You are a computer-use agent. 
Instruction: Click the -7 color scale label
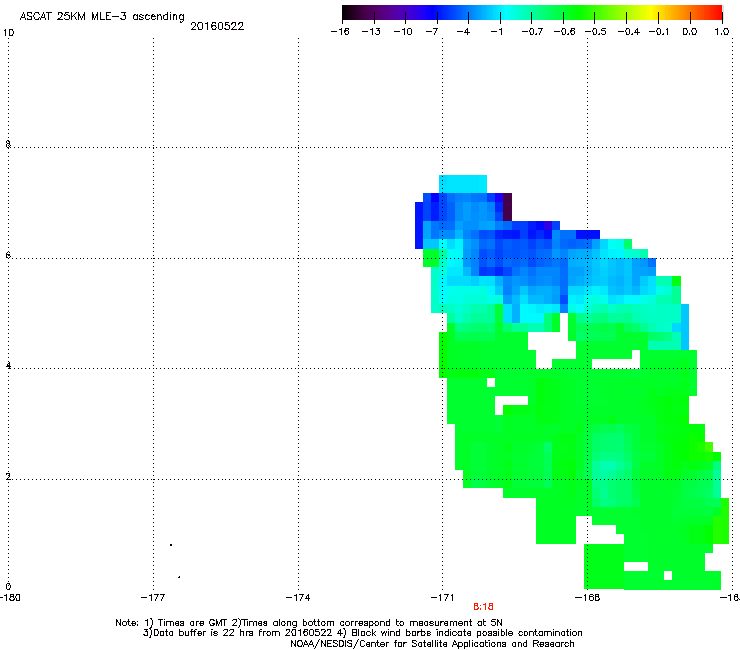[431, 32]
